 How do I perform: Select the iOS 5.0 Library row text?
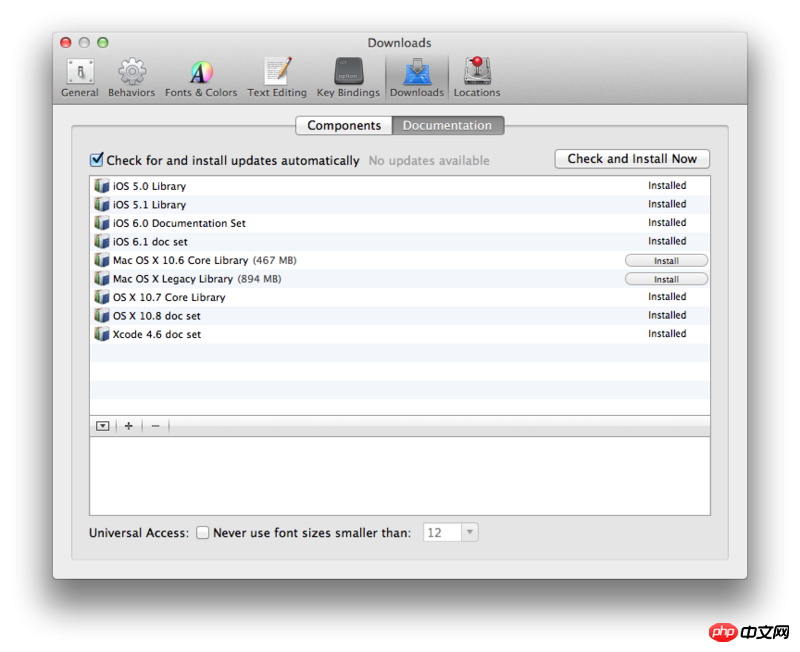[149, 186]
